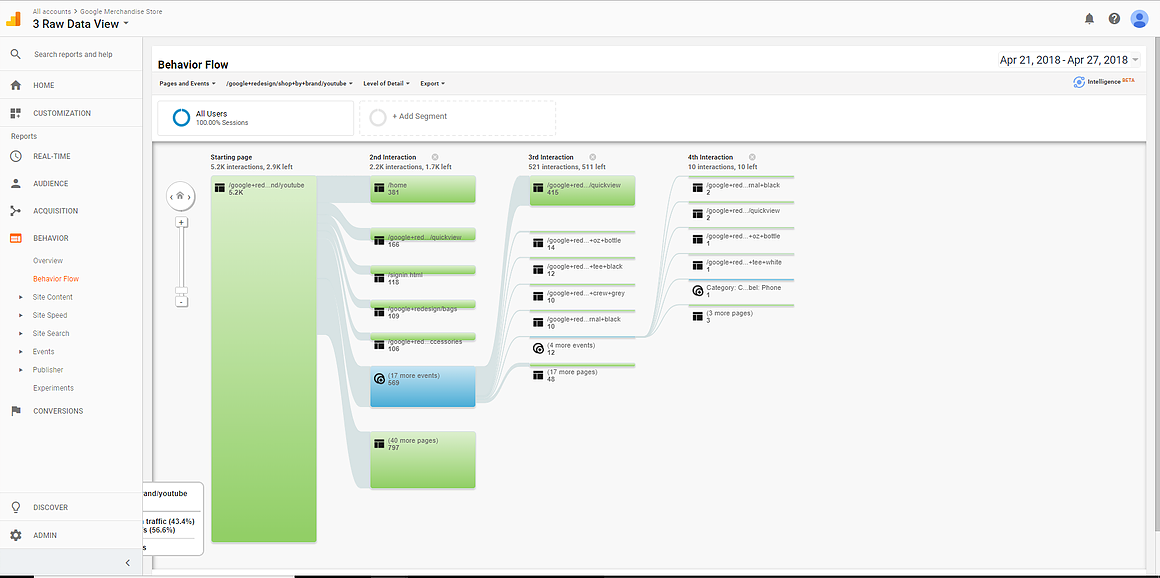Click the zoom slider handle
Image resolution: width=1160 pixels, height=578 pixels.
point(181,291)
